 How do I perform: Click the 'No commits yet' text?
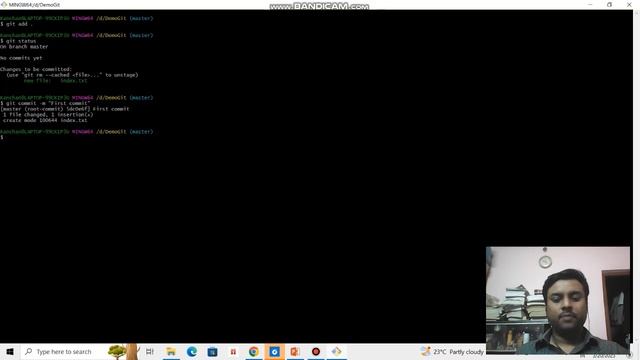[21, 58]
